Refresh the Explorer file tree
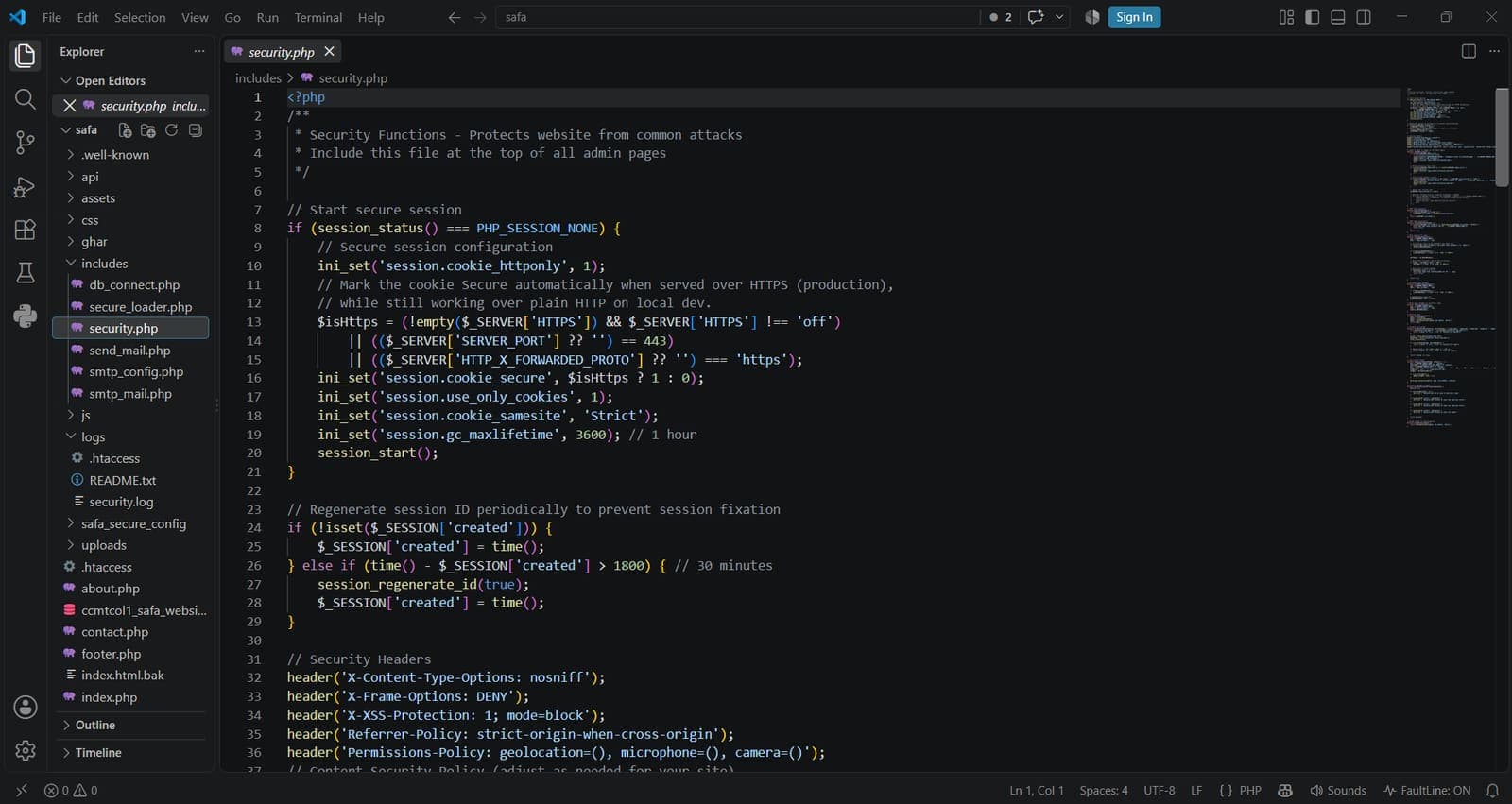 (171, 130)
